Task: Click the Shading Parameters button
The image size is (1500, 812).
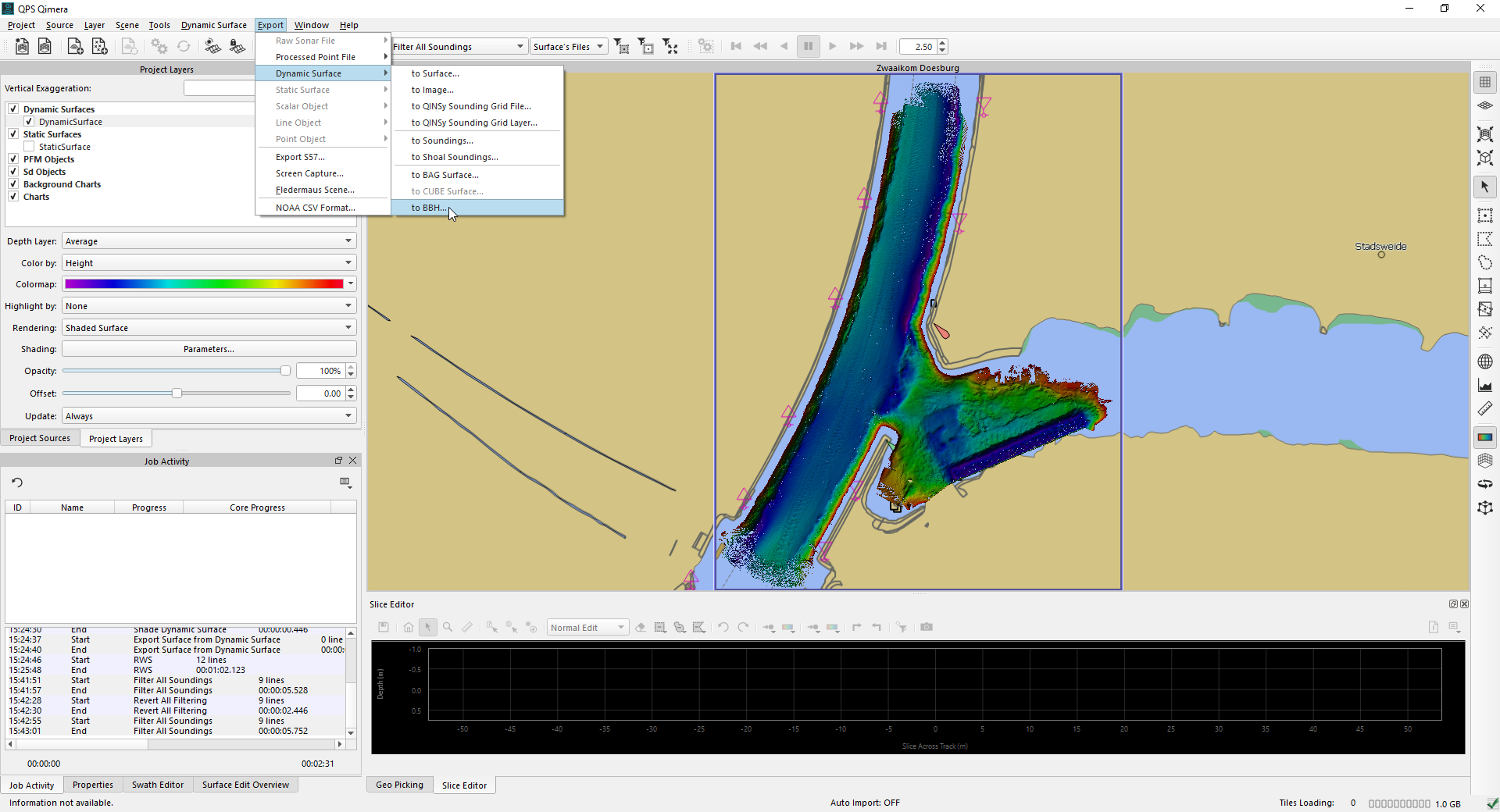Action: [209, 349]
